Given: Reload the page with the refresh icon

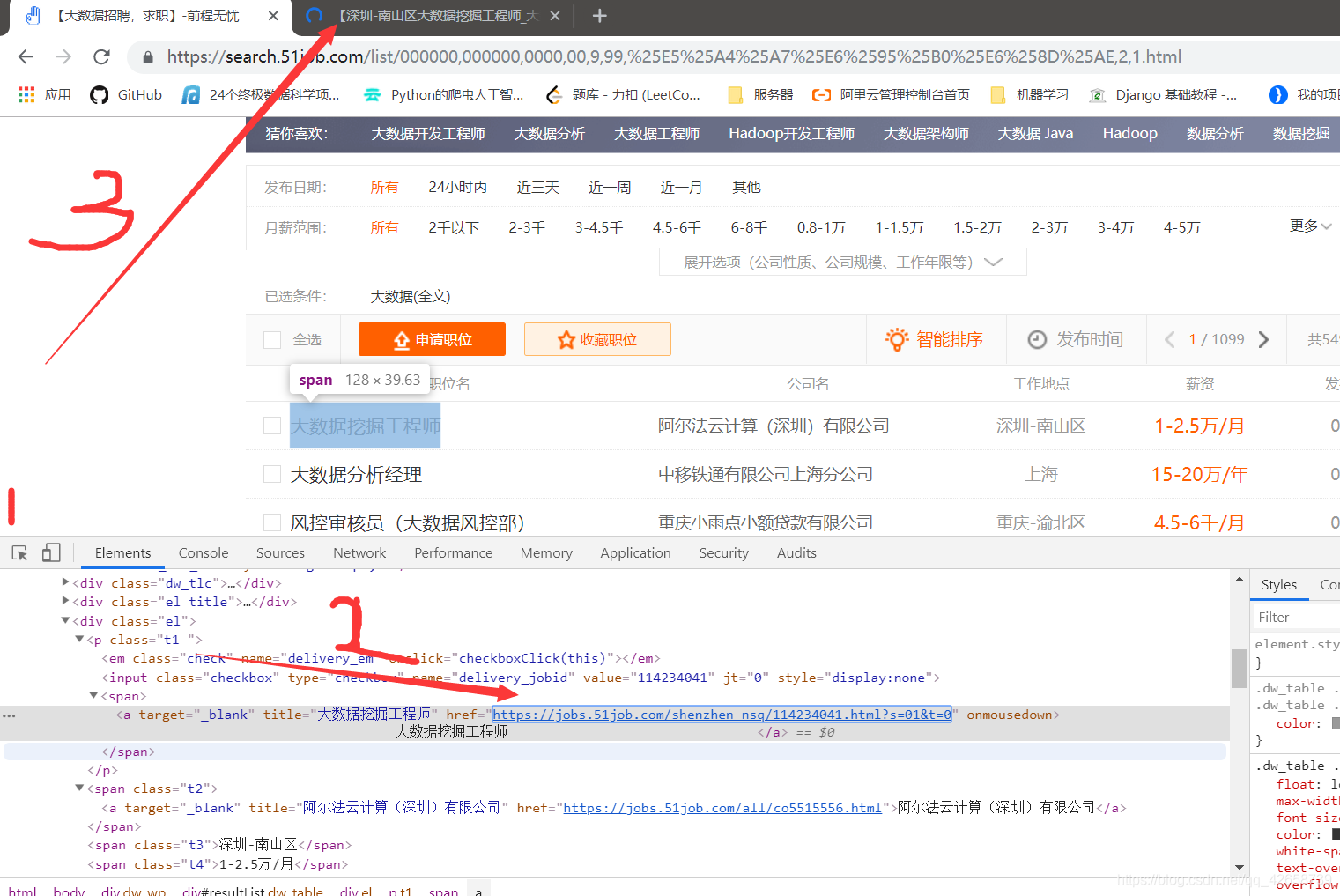Looking at the screenshot, I should coord(101,56).
